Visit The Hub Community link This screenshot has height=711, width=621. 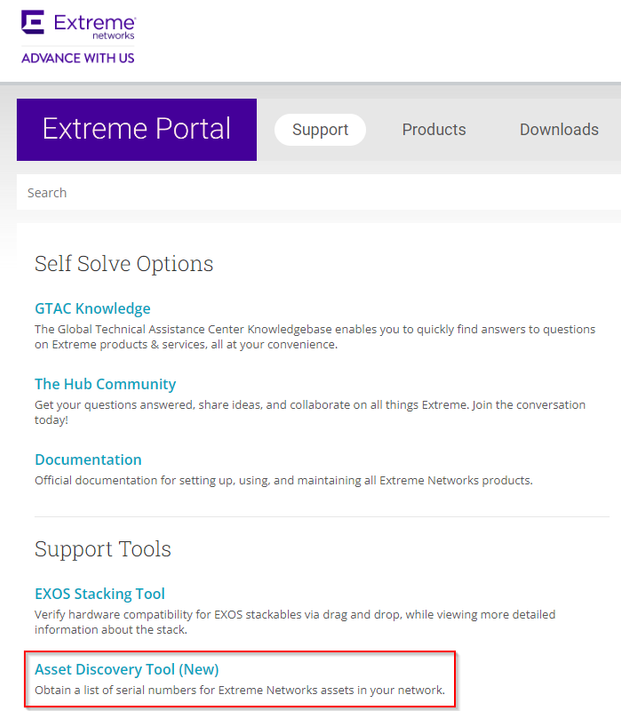pyautogui.click(x=105, y=384)
